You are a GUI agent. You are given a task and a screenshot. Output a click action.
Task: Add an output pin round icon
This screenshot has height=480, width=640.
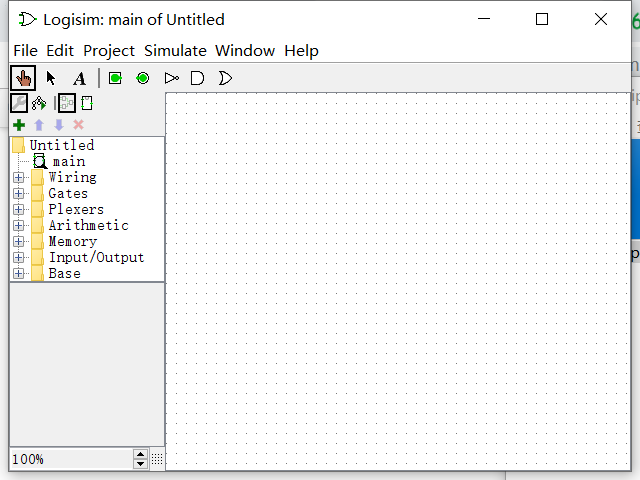point(143,78)
